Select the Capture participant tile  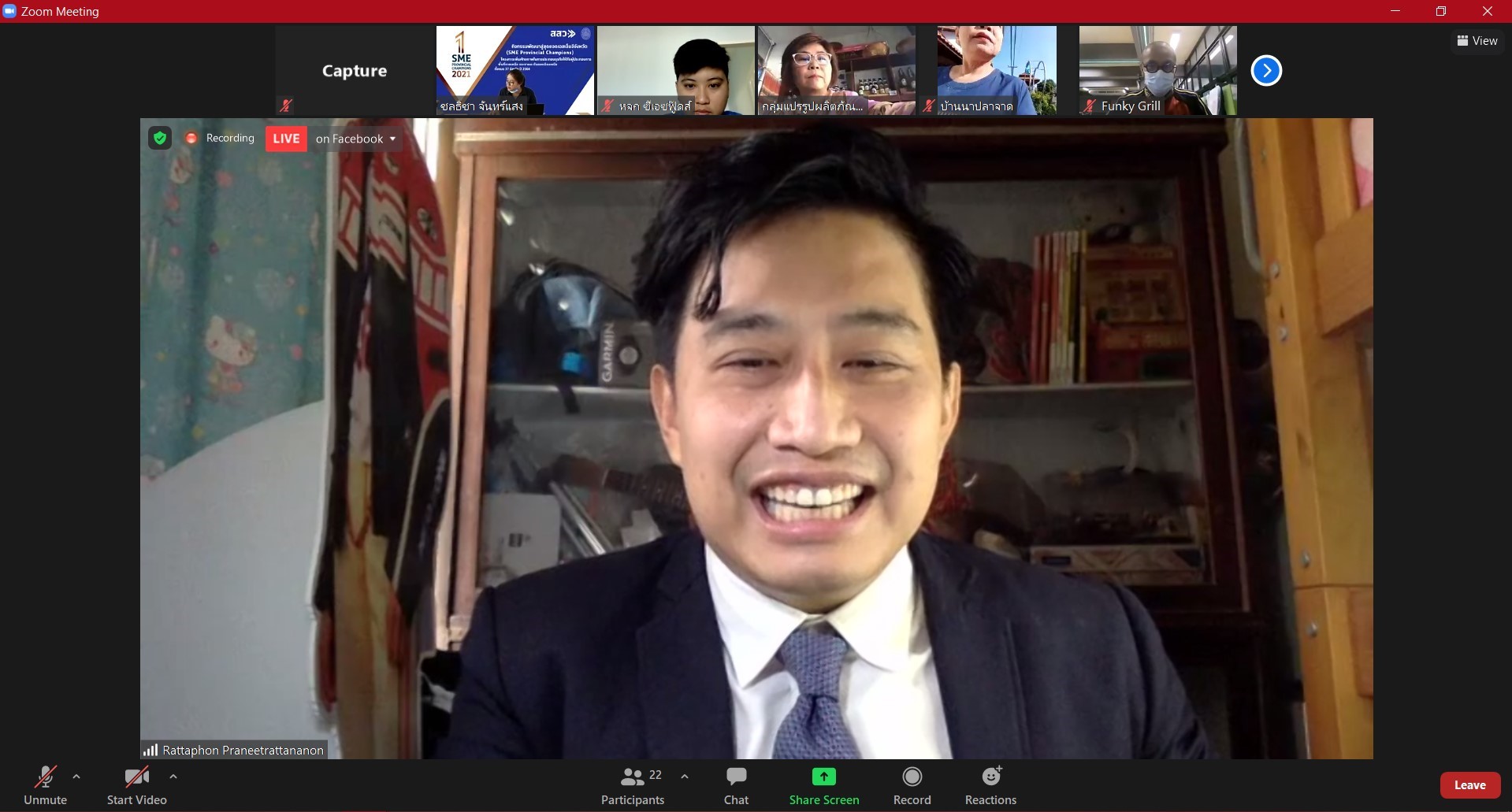pyautogui.click(x=355, y=70)
